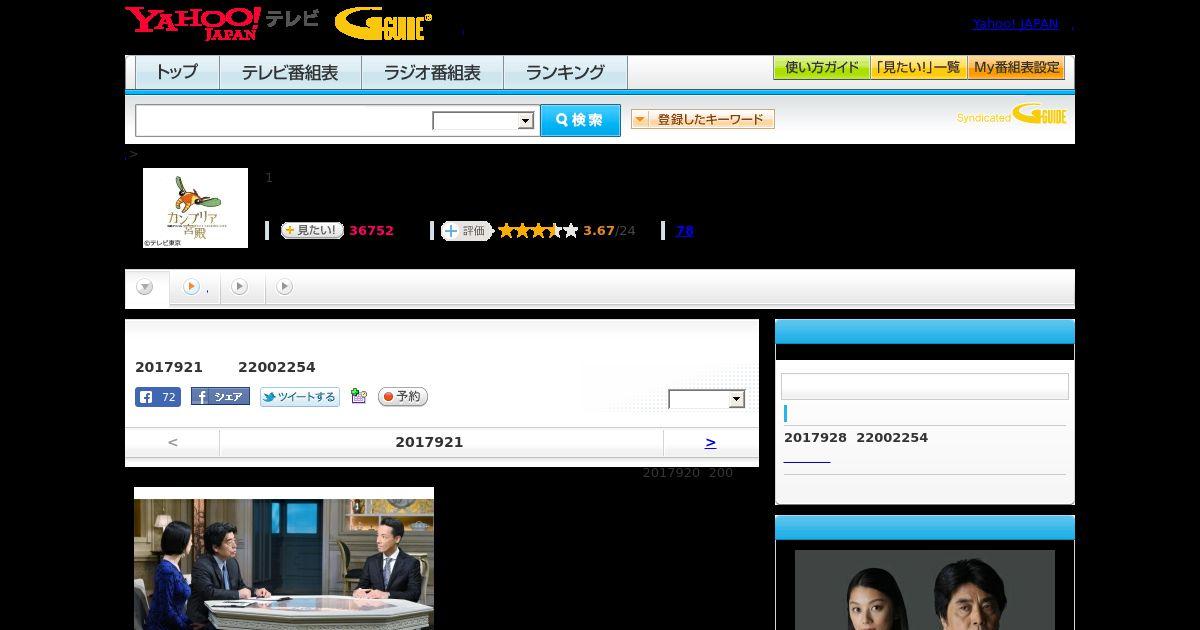1200x630 pixels.
Task: Go to next date with > arrow
Action: 711,442
